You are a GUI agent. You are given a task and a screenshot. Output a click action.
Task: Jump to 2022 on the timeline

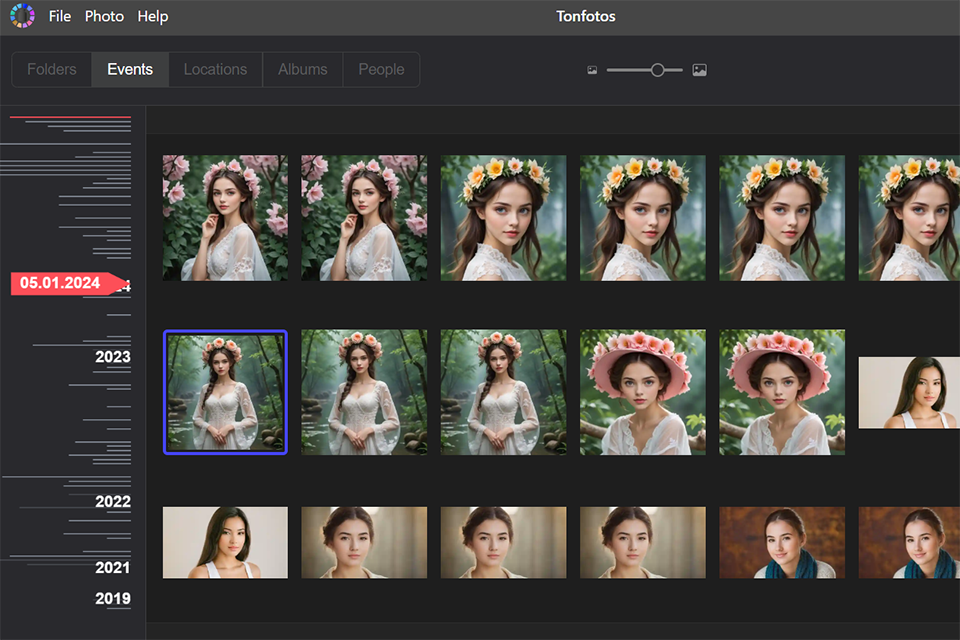tap(113, 502)
